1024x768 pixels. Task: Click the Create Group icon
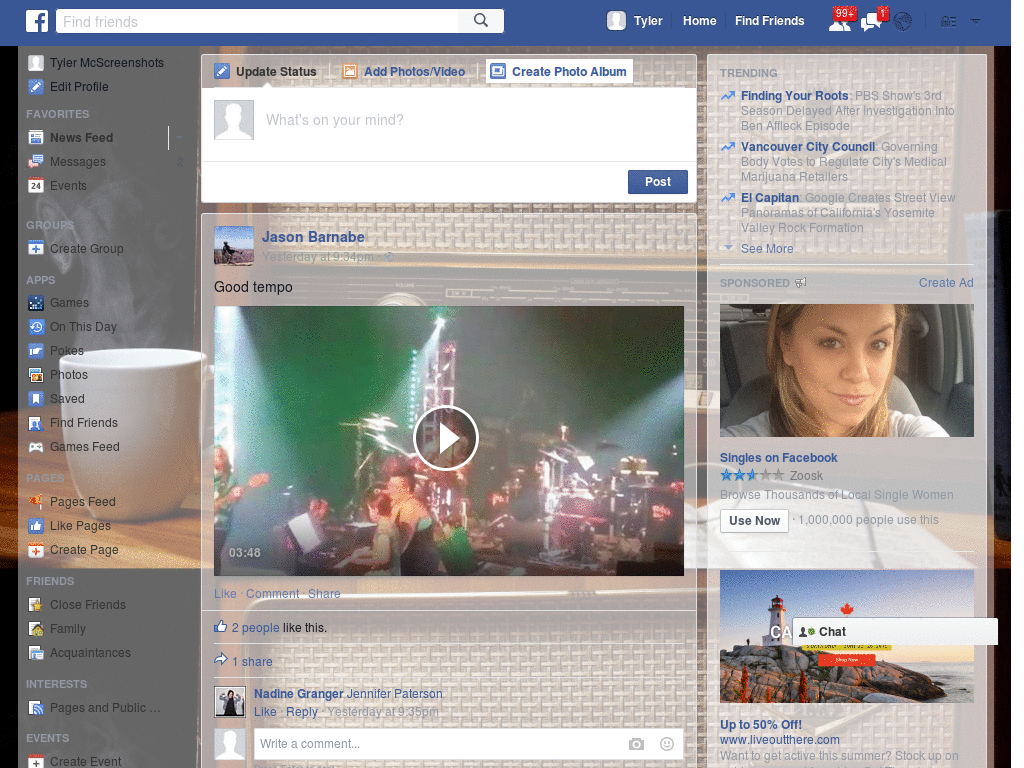pyautogui.click(x=36, y=249)
